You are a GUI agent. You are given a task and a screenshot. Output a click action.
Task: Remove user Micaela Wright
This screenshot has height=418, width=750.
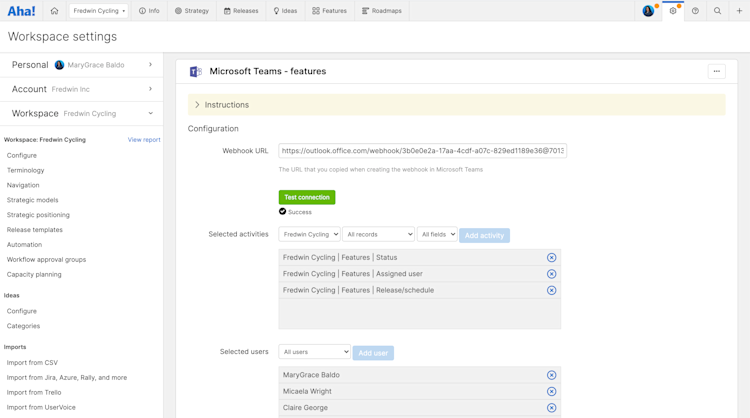[x=551, y=392]
